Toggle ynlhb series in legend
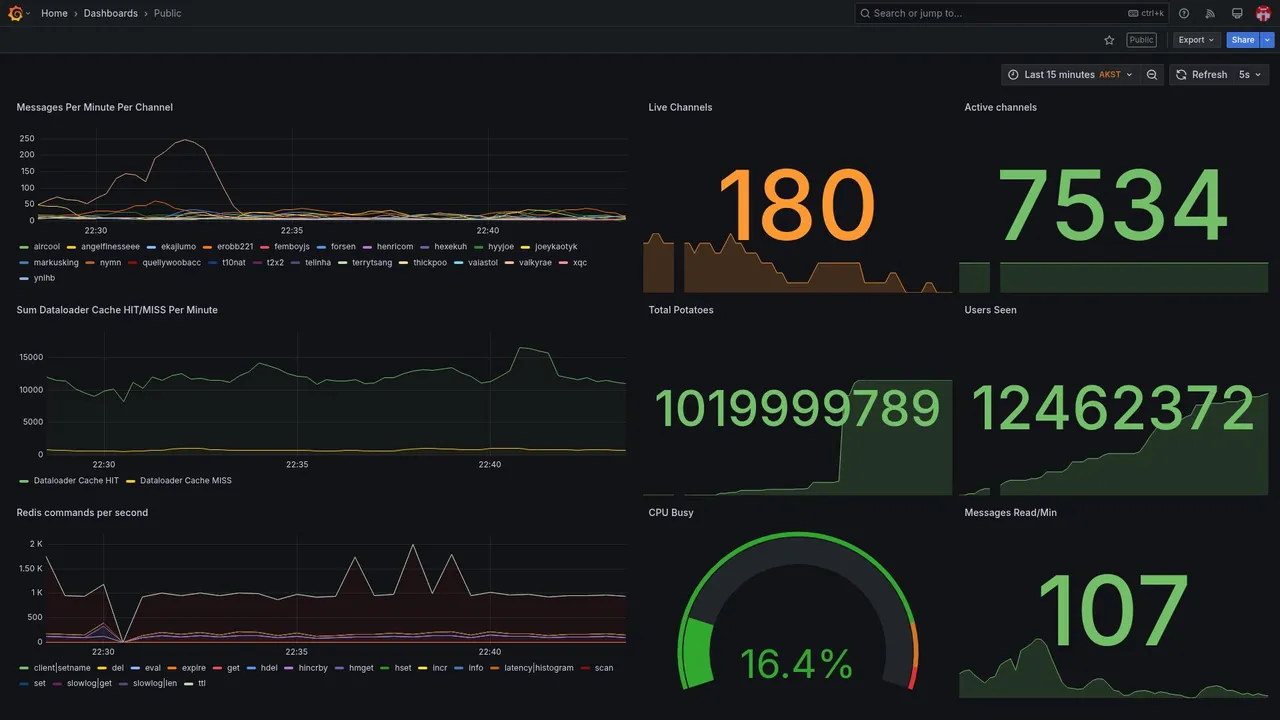The width and height of the screenshot is (1280, 720). tap(44, 278)
